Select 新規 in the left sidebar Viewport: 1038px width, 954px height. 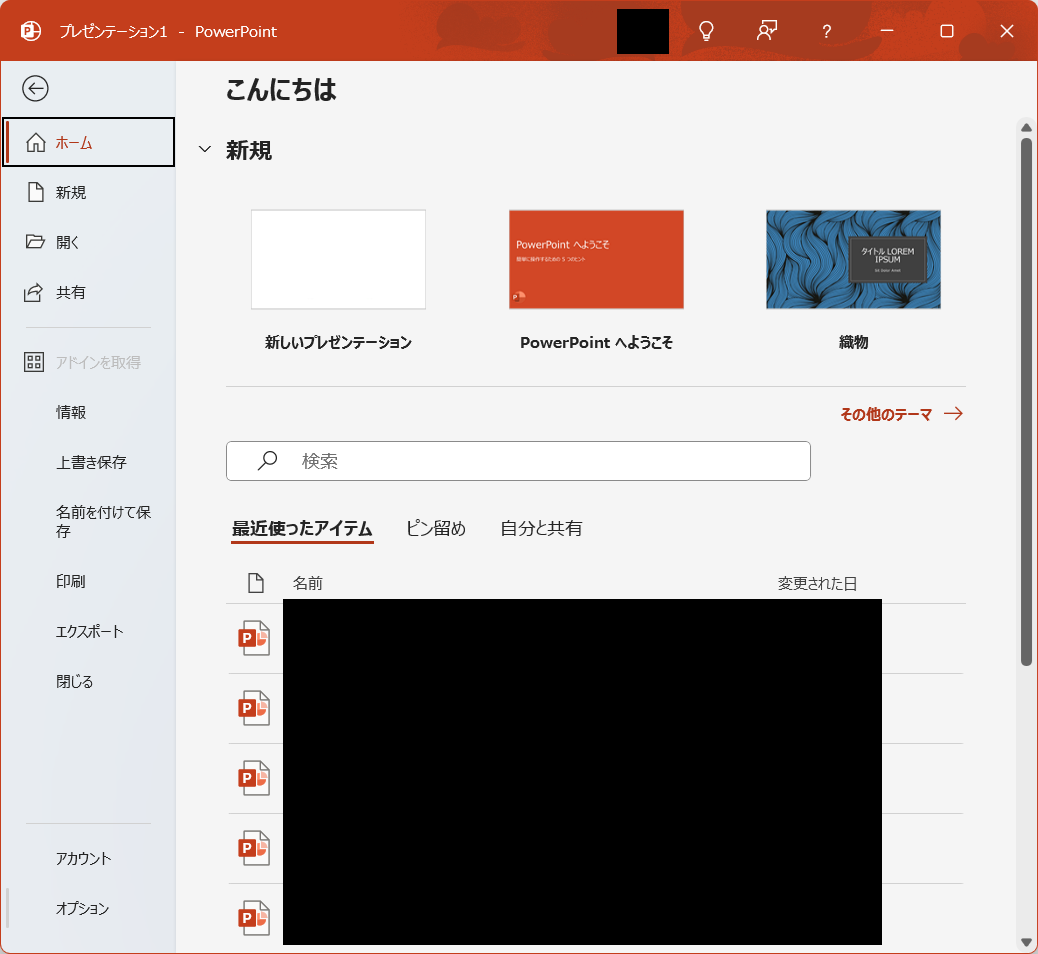coord(89,192)
